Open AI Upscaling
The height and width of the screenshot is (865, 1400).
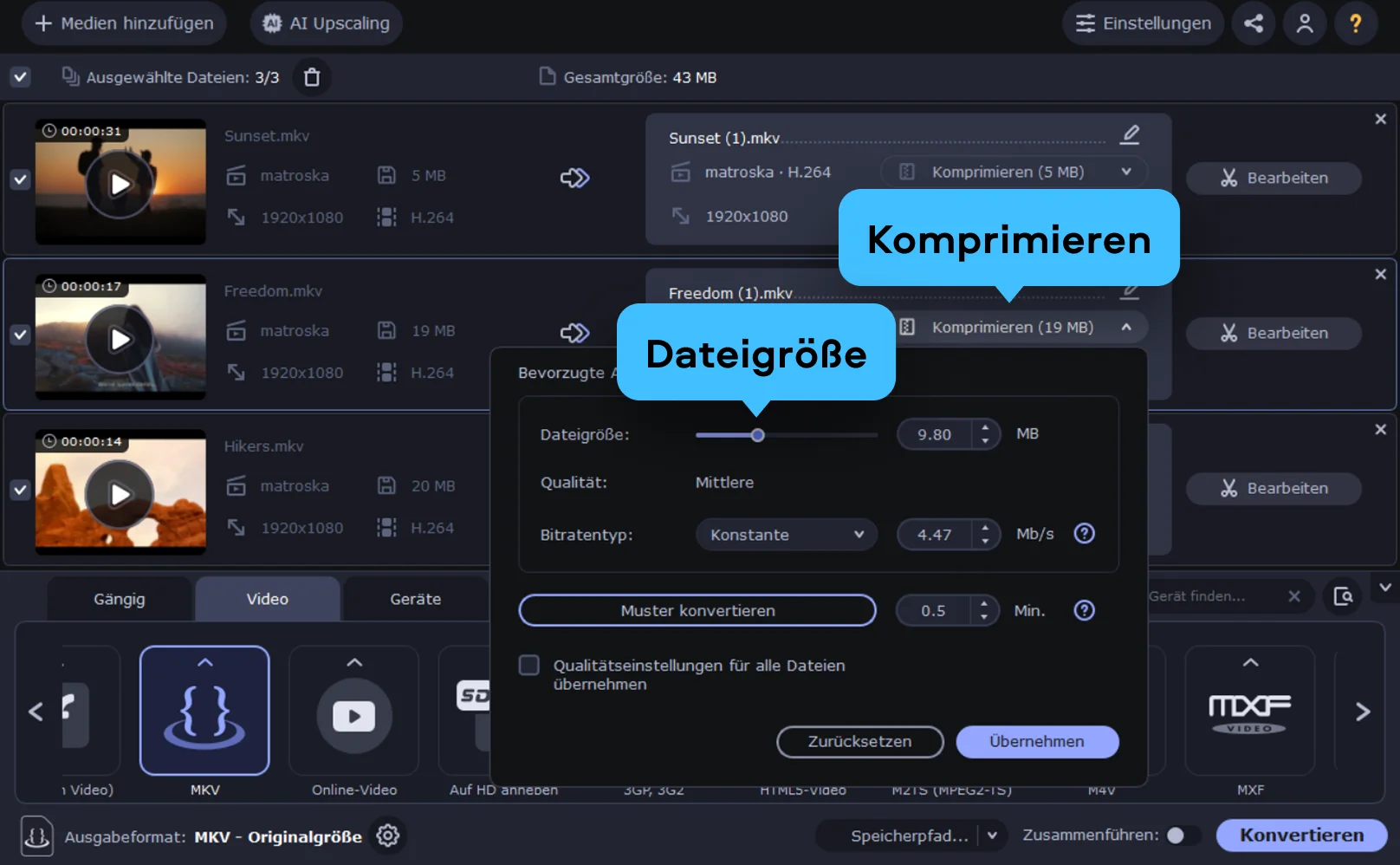click(327, 23)
